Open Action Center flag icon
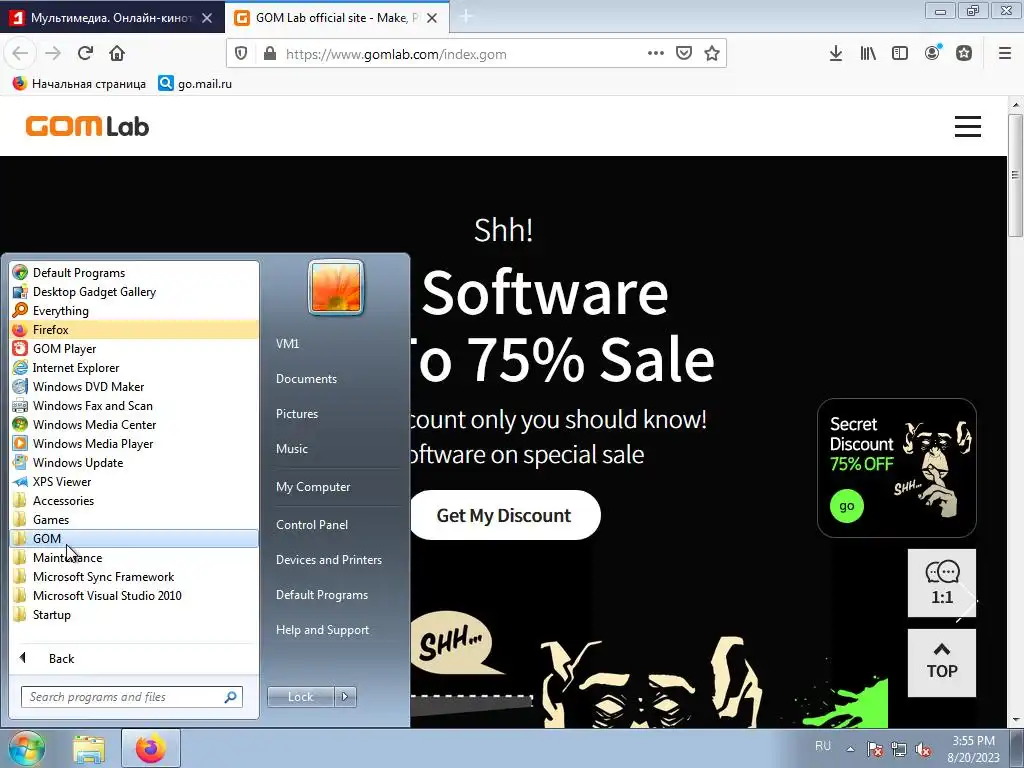Screen dimensions: 1024x768 coord(875,749)
